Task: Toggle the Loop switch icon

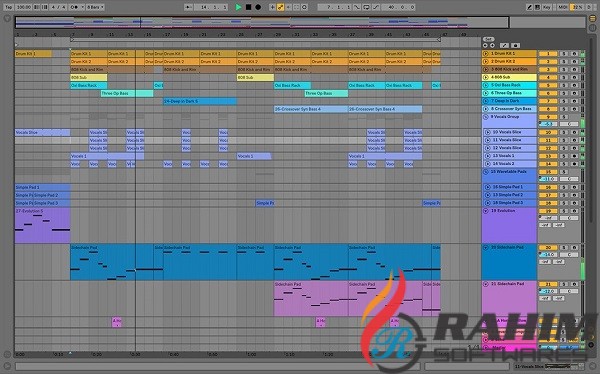Action: tap(366, 7)
